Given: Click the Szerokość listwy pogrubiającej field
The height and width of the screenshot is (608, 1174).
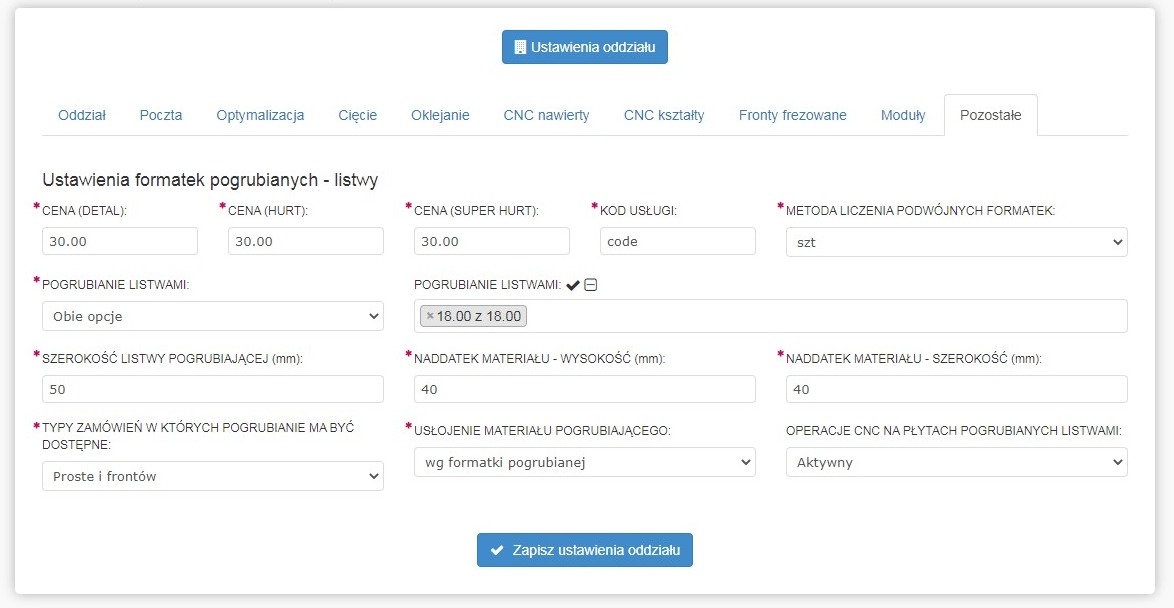Looking at the screenshot, I should pyautogui.click(x=212, y=389).
